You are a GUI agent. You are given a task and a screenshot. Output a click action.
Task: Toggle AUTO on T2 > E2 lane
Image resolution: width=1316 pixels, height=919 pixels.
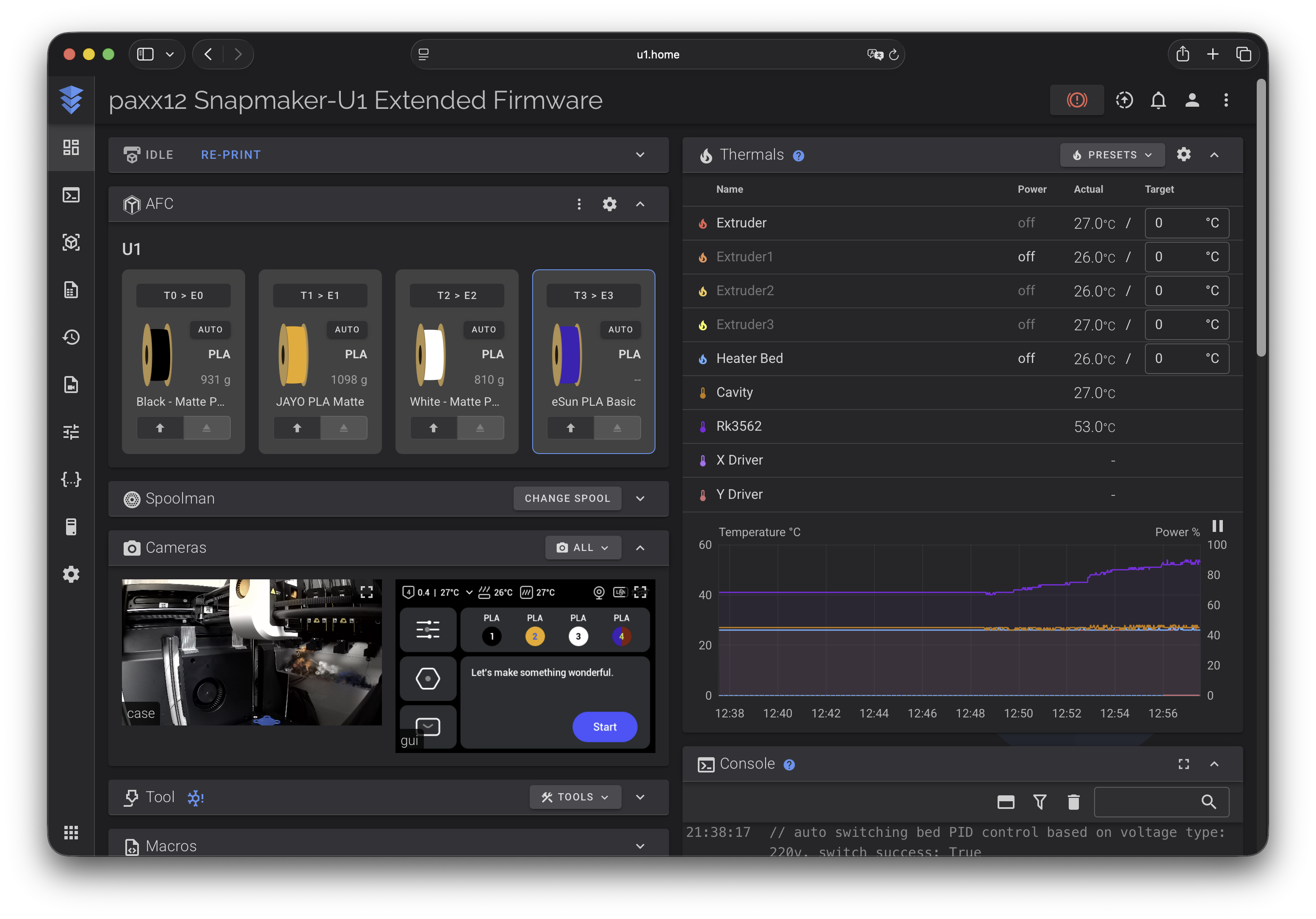point(484,329)
